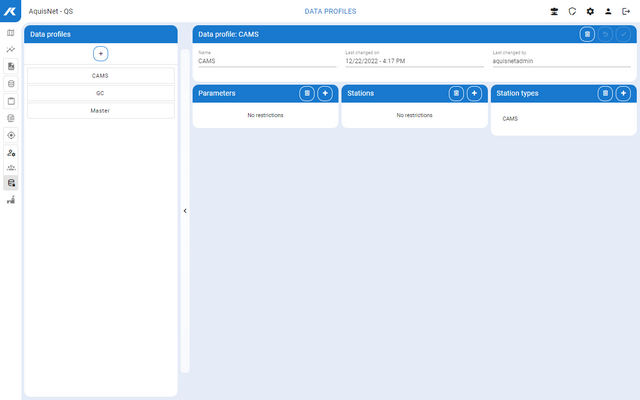This screenshot has width=640, height=400.
Task: Open the map view in sidebar
Action: [11, 32]
